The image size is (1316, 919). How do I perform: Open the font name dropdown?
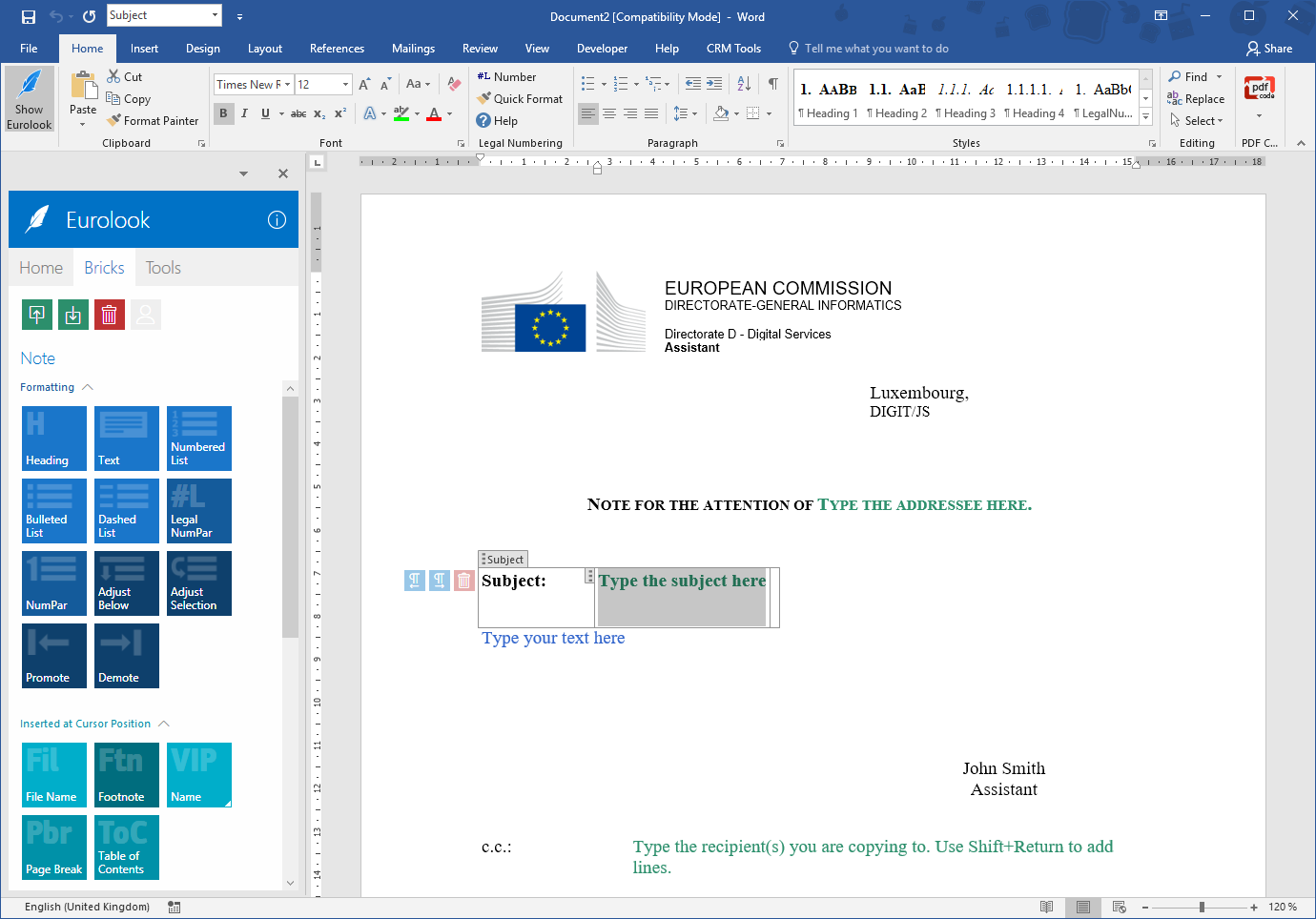[287, 85]
